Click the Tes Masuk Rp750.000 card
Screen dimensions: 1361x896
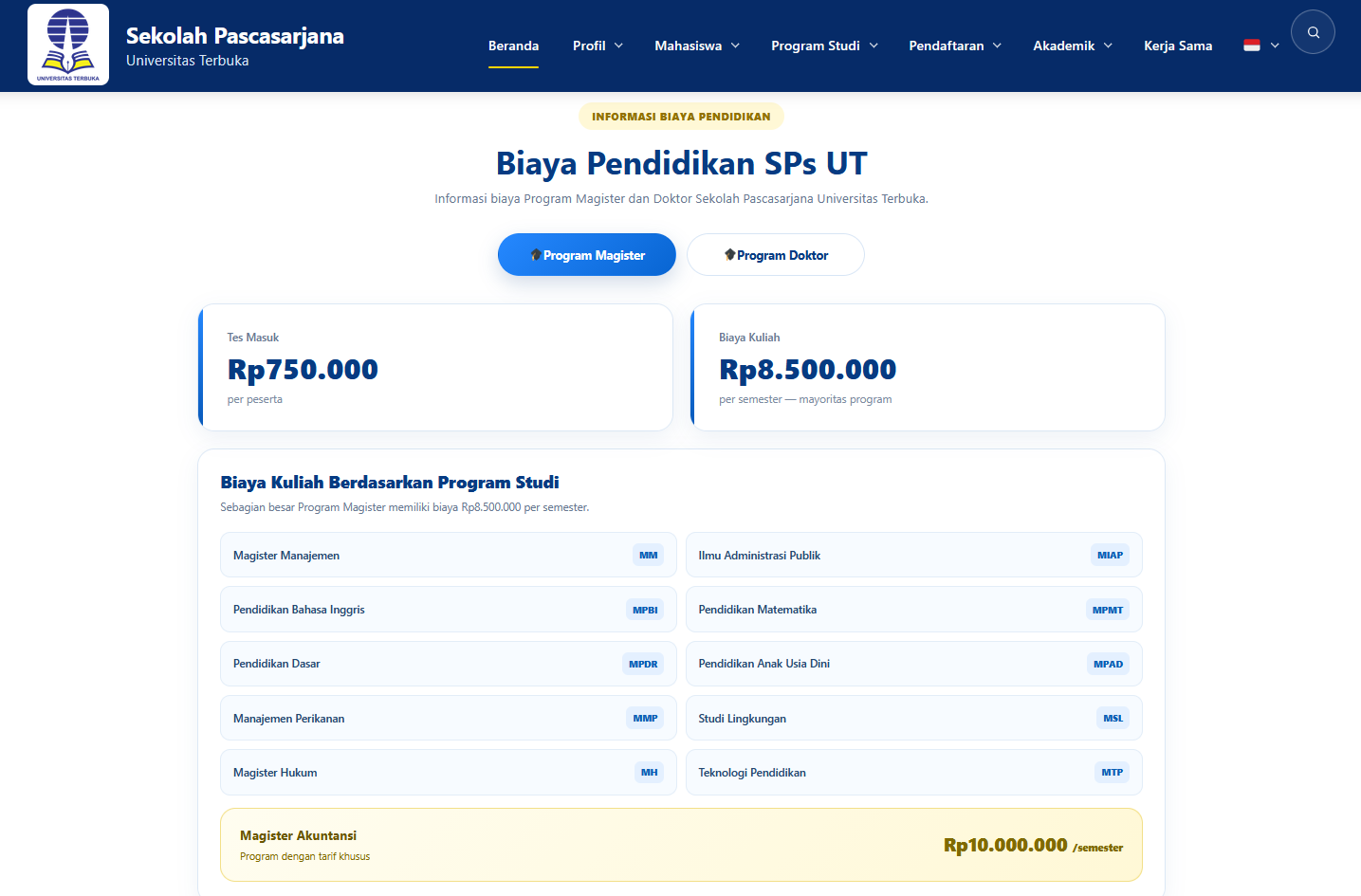[435, 368]
